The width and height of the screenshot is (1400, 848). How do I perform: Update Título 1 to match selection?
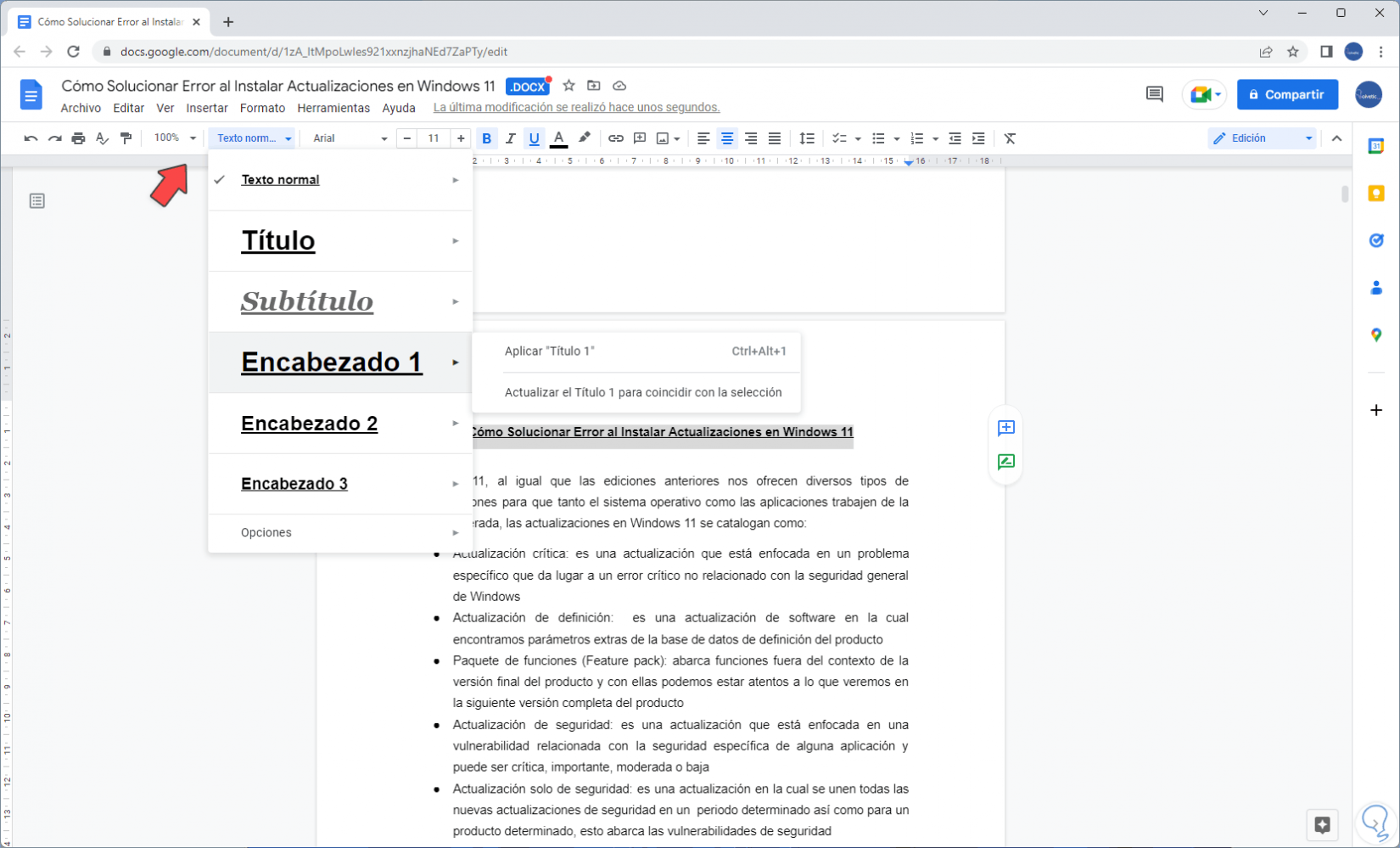[x=636, y=392]
